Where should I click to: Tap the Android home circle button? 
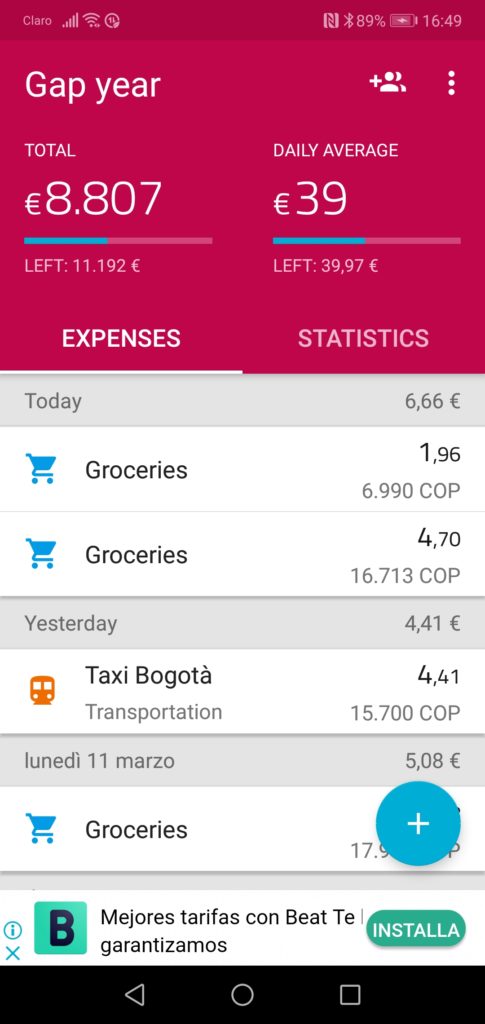242,995
